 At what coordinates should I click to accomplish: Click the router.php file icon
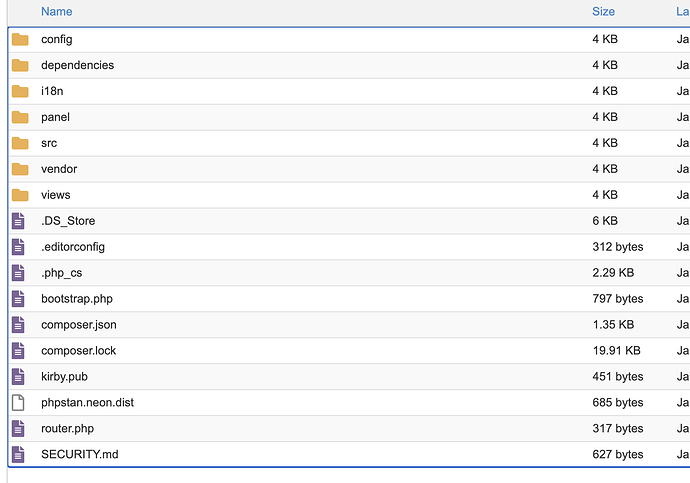coord(18,429)
